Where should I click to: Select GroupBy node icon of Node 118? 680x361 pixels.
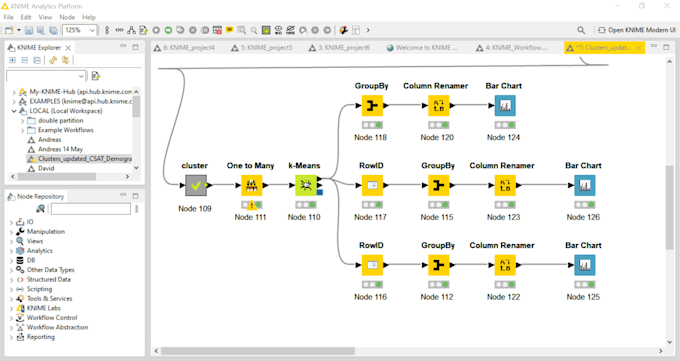point(373,105)
